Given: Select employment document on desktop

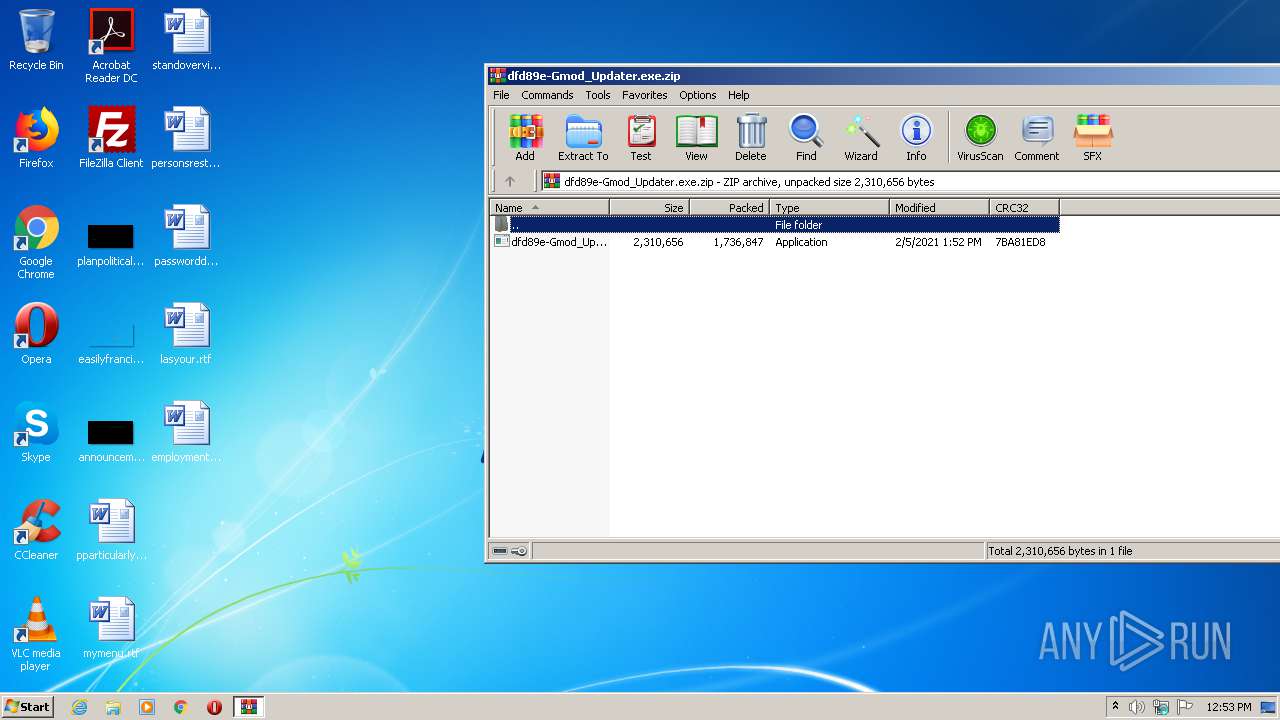Looking at the screenshot, I should coord(186,432).
